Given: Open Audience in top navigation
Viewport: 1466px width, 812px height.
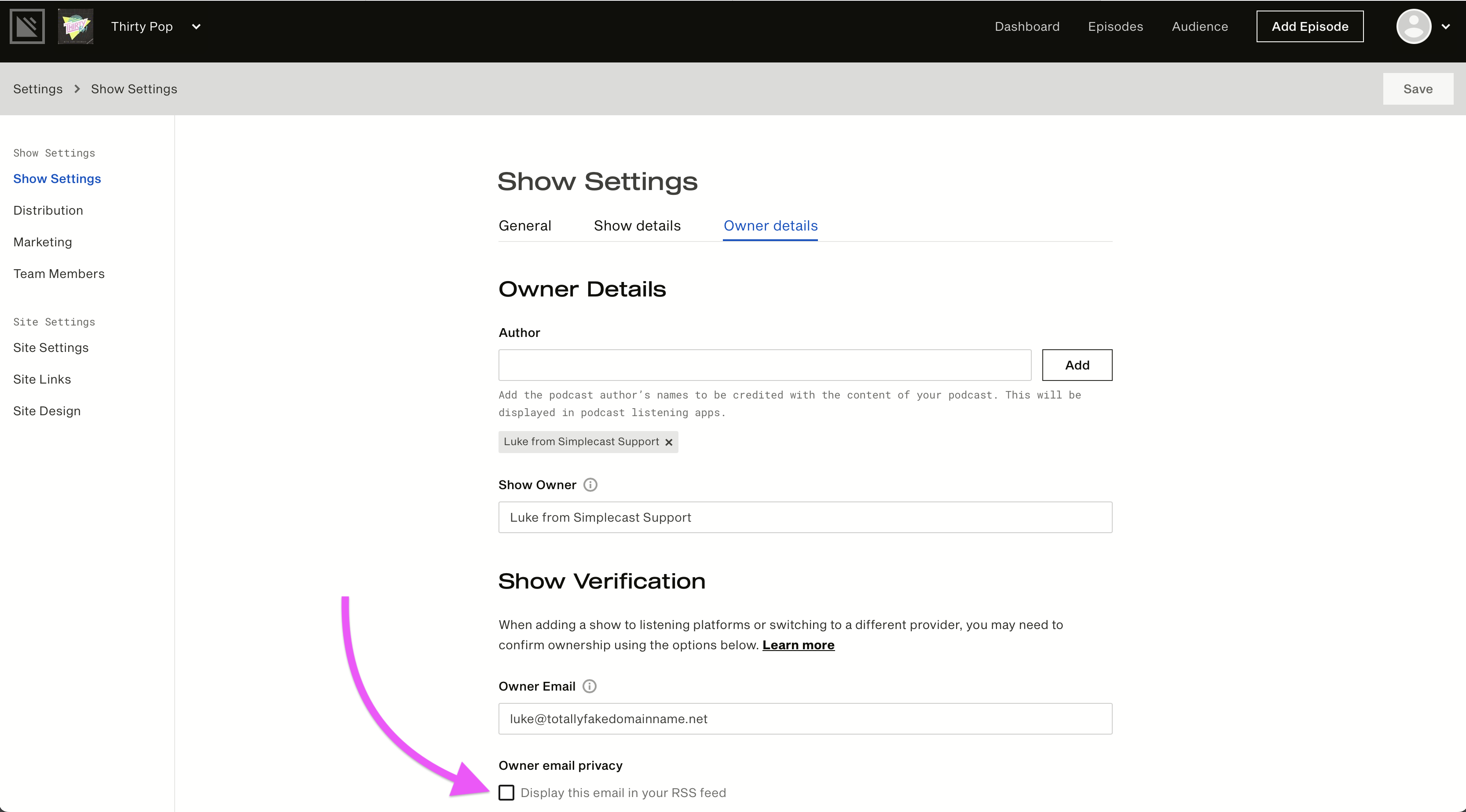Looking at the screenshot, I should (x=1200, y=27).
